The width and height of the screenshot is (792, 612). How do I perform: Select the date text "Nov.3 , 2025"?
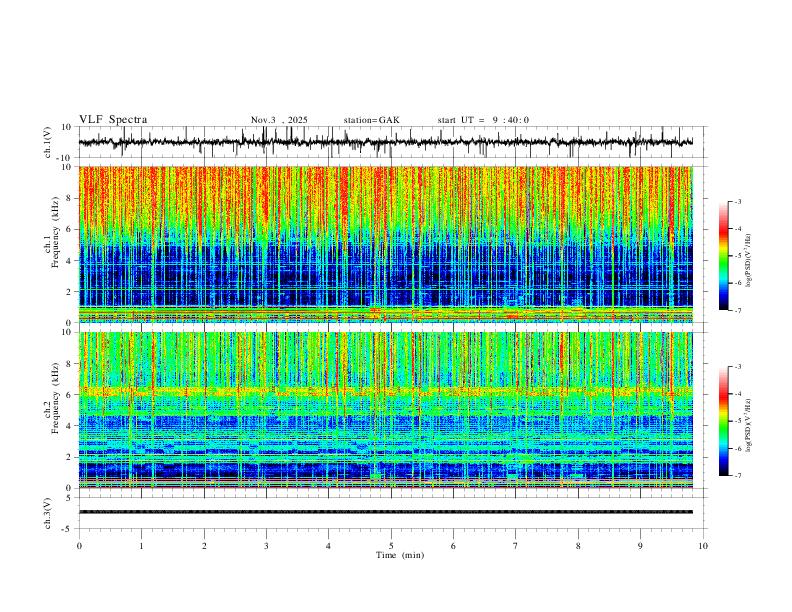(279, 120)
